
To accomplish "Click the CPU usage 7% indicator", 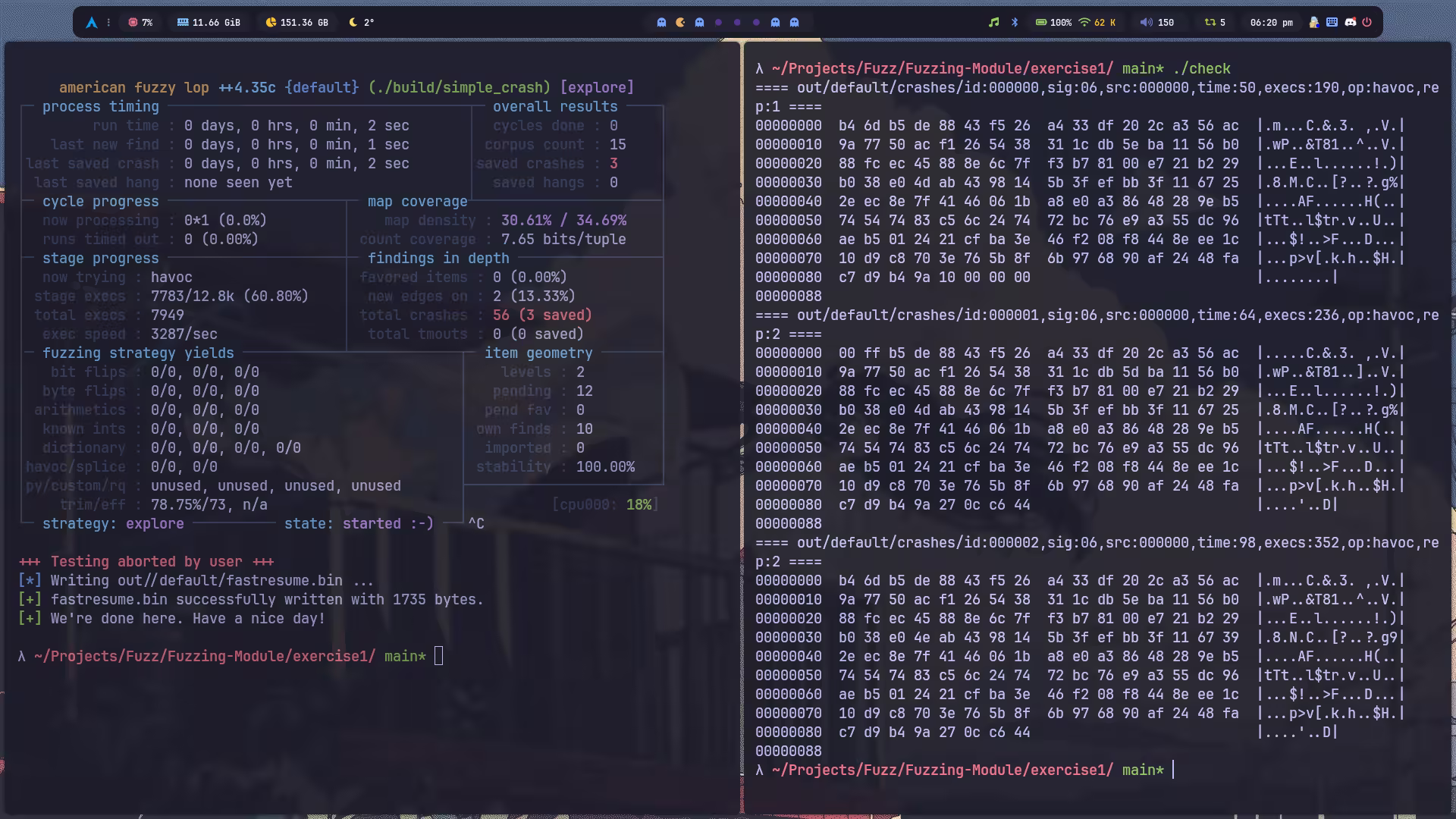I will [140, 23].
